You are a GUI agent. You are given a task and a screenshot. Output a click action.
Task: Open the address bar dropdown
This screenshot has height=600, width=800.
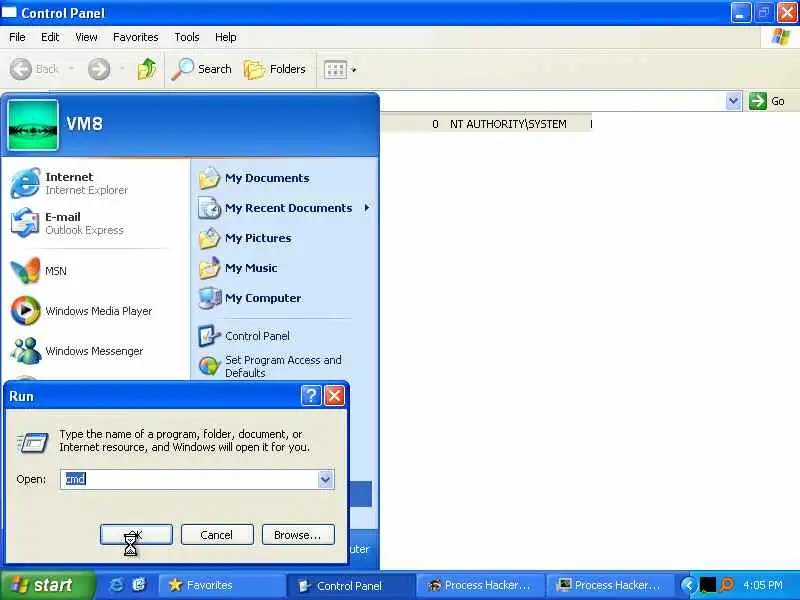coord(733,101)
